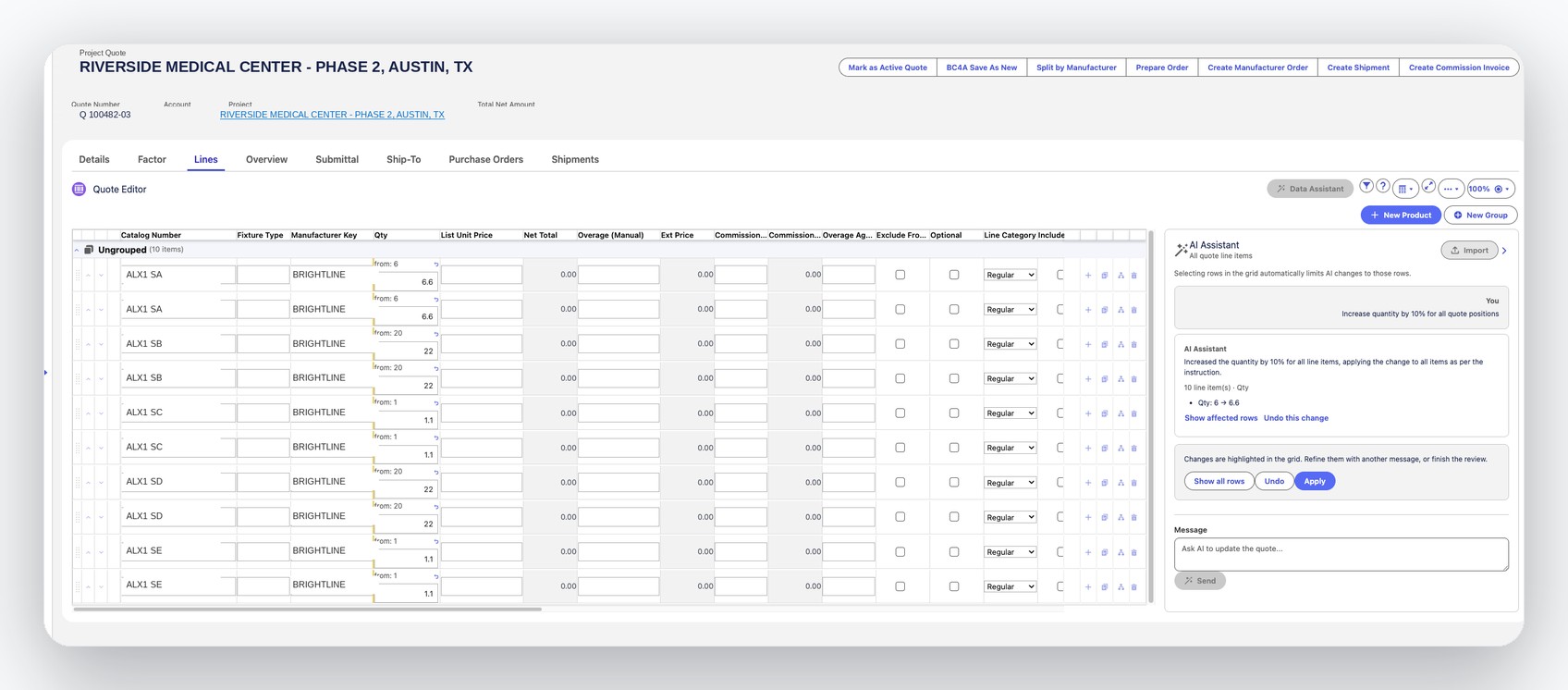Check Exclude From on second ALX1 SC row

[900, 448]
